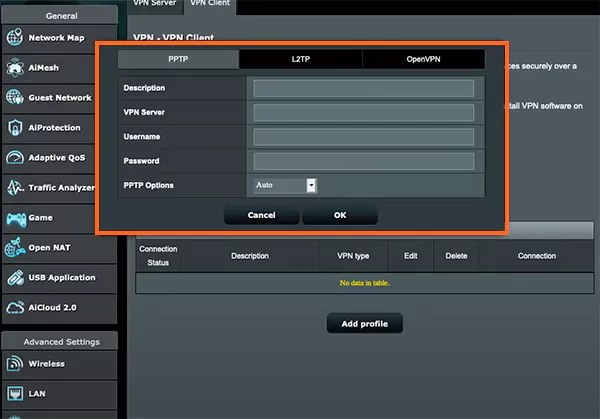Image resolution: width=600 pixels, height=419 pixels.
Task: Click the Edit column header
Action: pyautogui.click(x=411, y=256)
